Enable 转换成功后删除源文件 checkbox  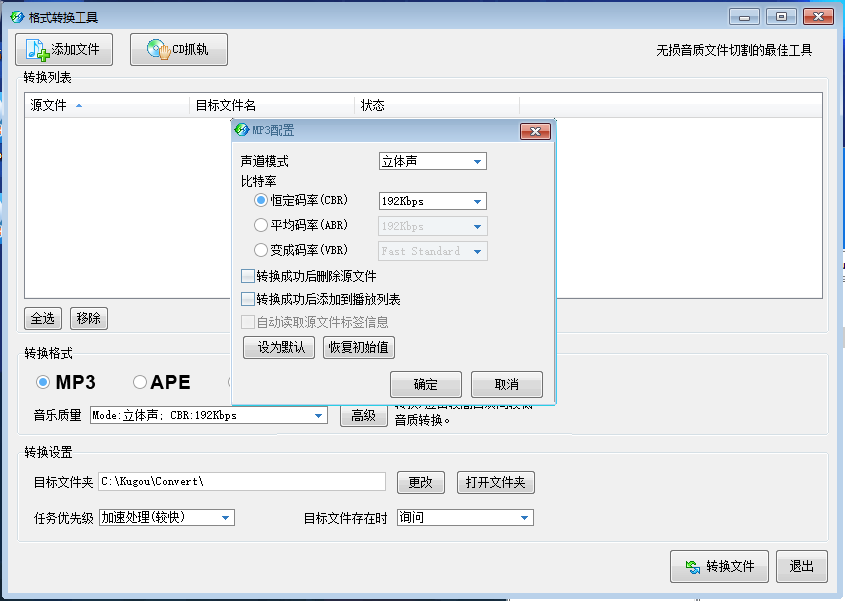[x=248, y=277]
